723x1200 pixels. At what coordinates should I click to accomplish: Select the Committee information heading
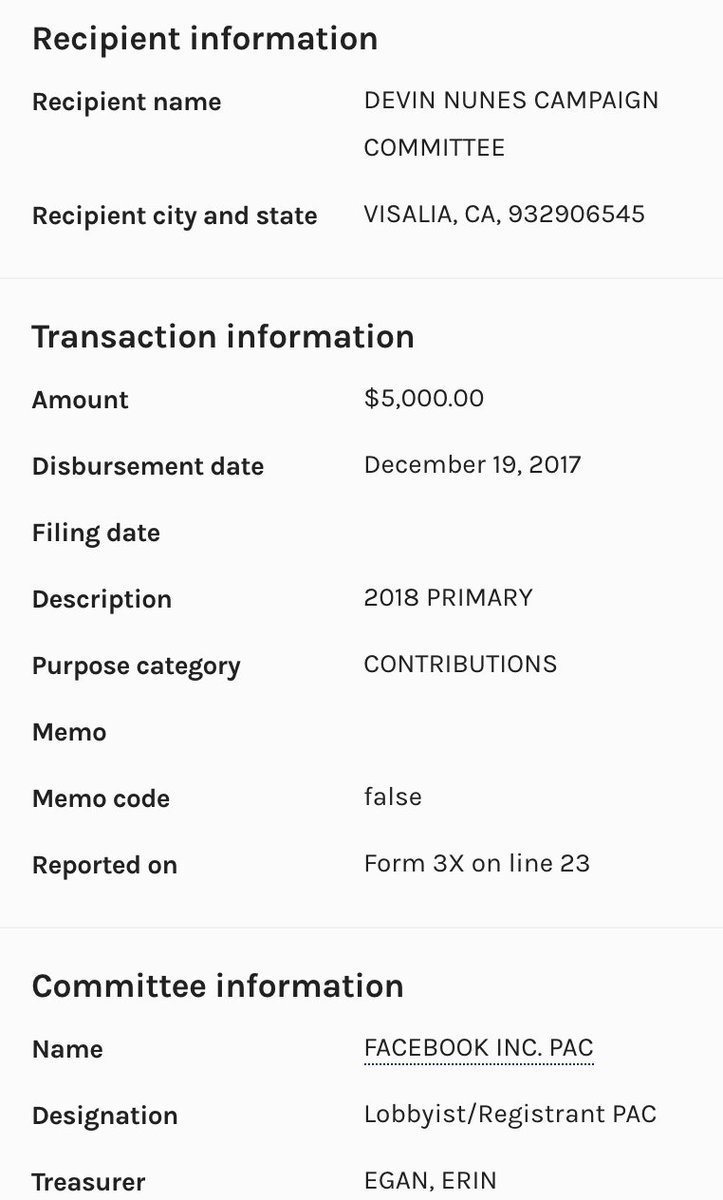tap(218, 986)
